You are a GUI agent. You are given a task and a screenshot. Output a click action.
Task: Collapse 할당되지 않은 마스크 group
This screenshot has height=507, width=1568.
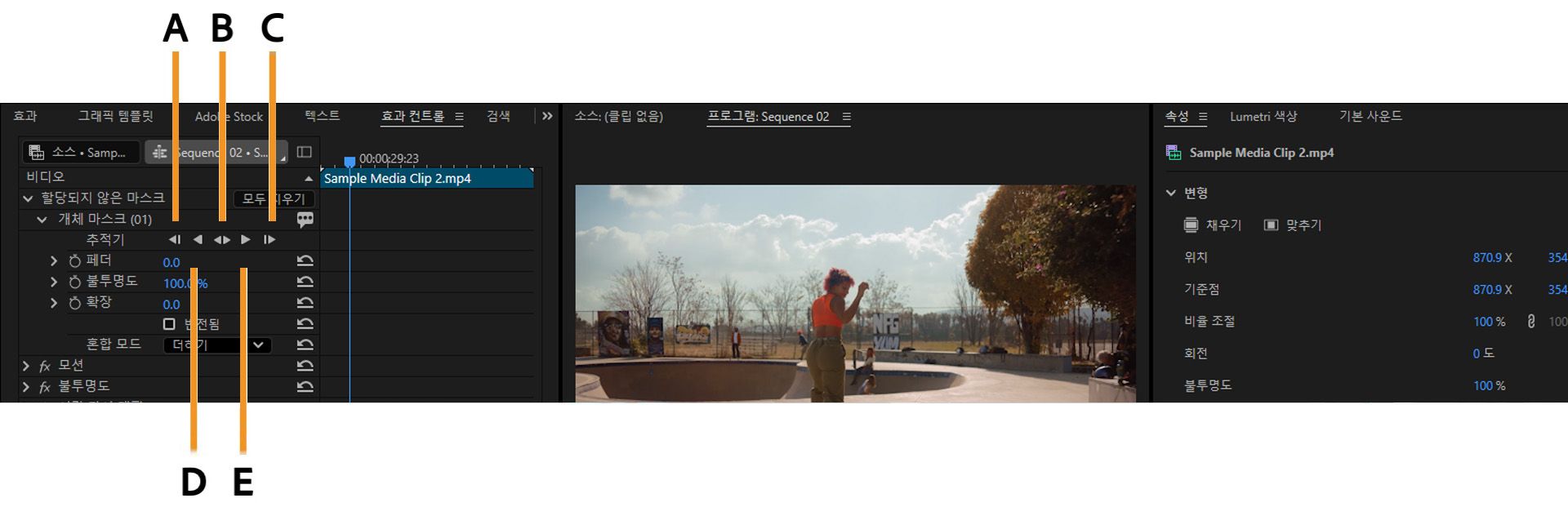pyautogui.click(x=28, y=198)
